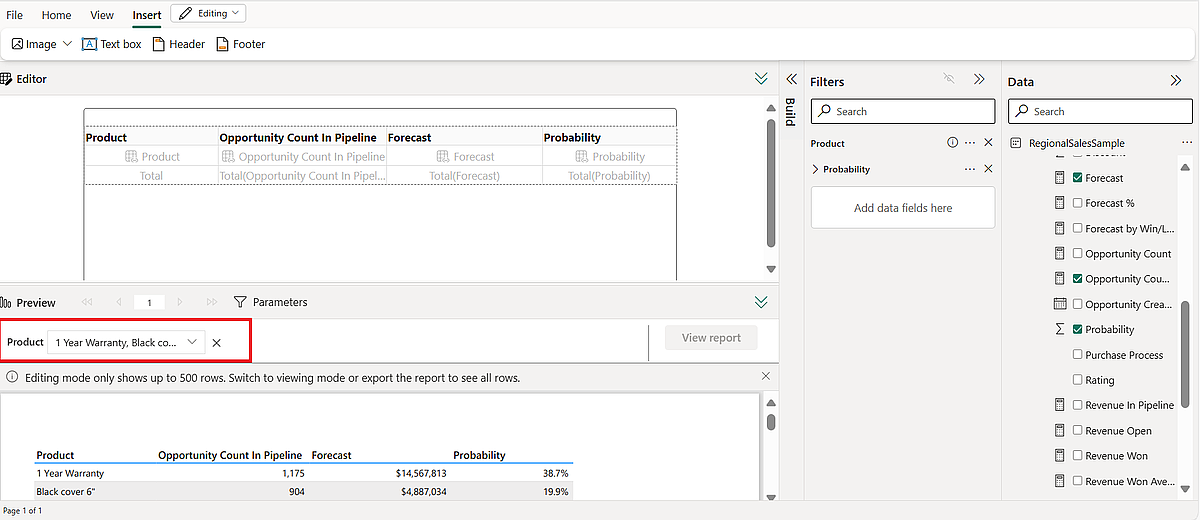The image size is (1200, 520).
Task: Insert a Header into the report
Action: point(179,44)
